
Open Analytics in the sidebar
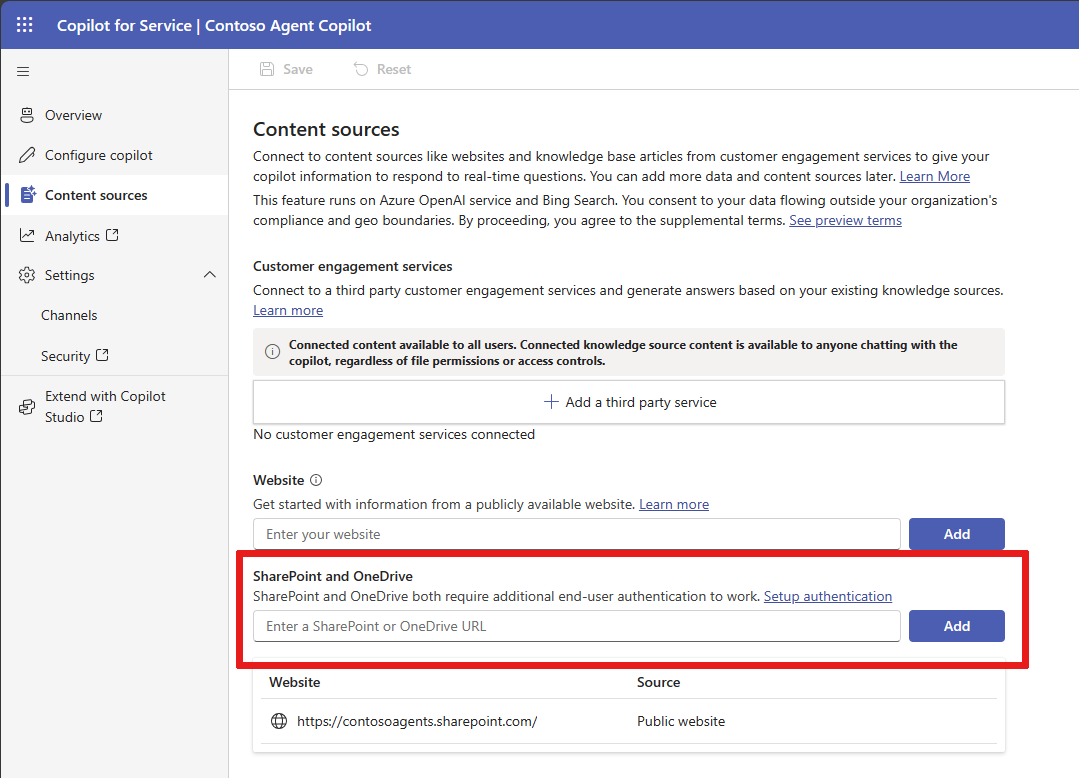(72, 236)
